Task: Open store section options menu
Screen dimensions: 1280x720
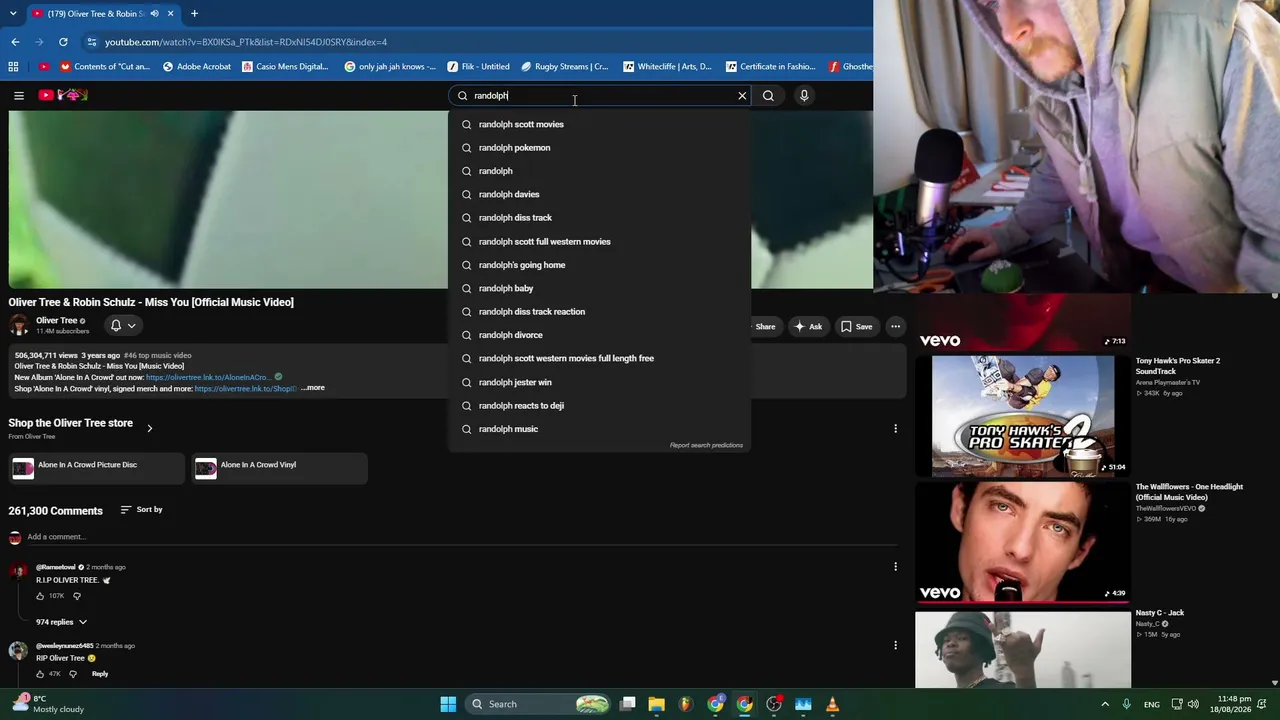Action: tap(895, 428)
